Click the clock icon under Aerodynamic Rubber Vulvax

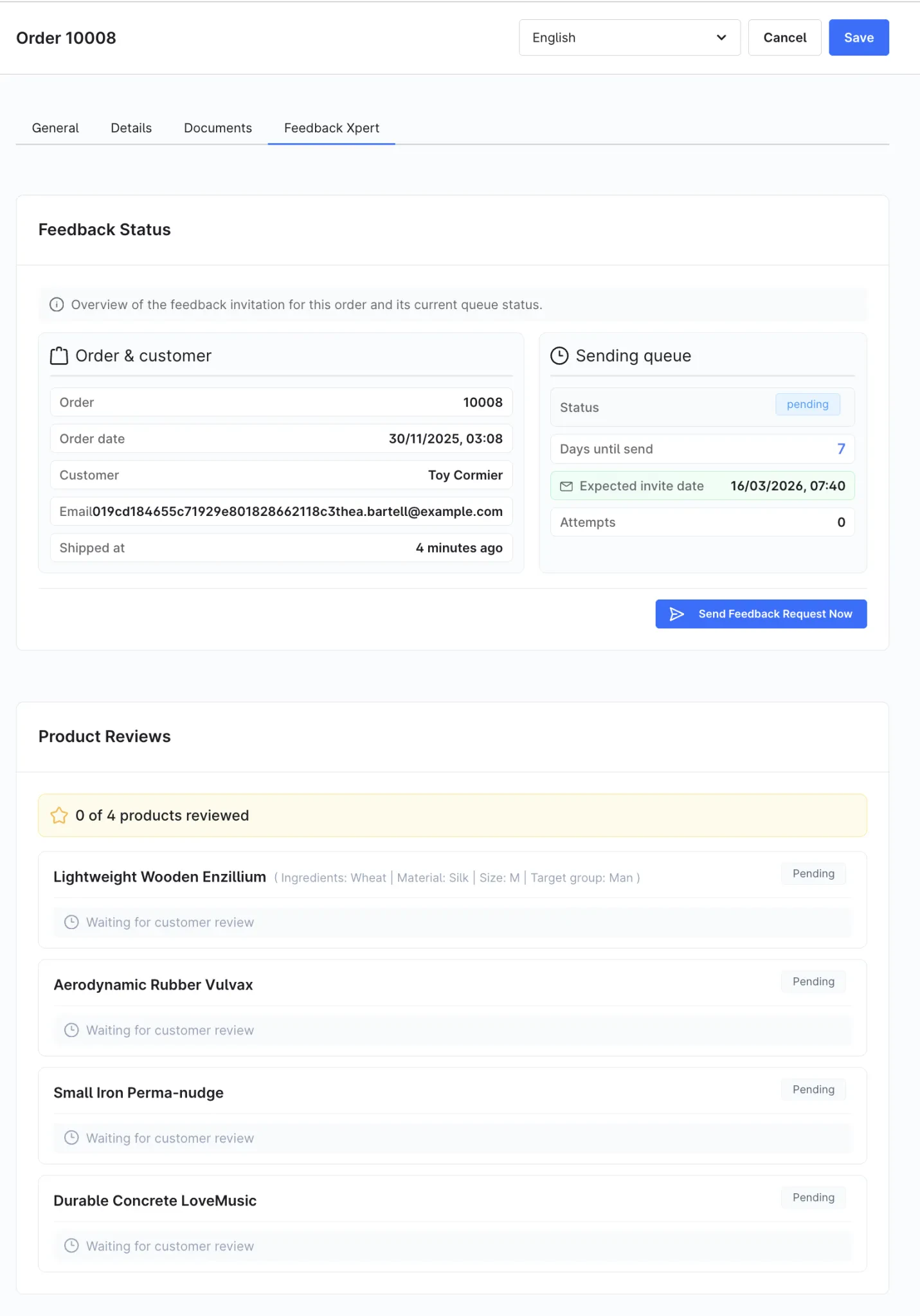pos(71,1030)
